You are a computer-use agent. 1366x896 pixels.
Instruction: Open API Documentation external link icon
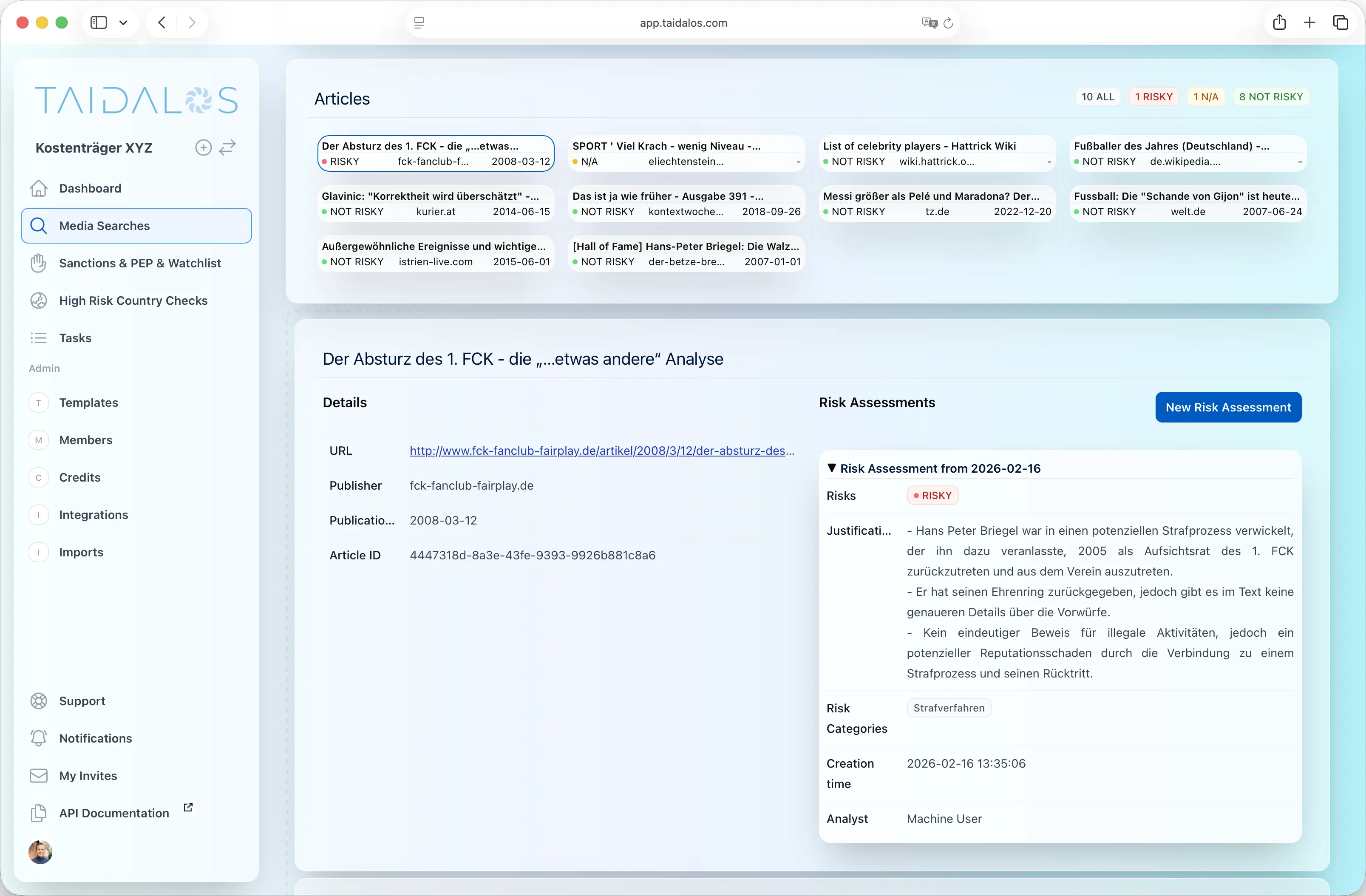[188, 807]
